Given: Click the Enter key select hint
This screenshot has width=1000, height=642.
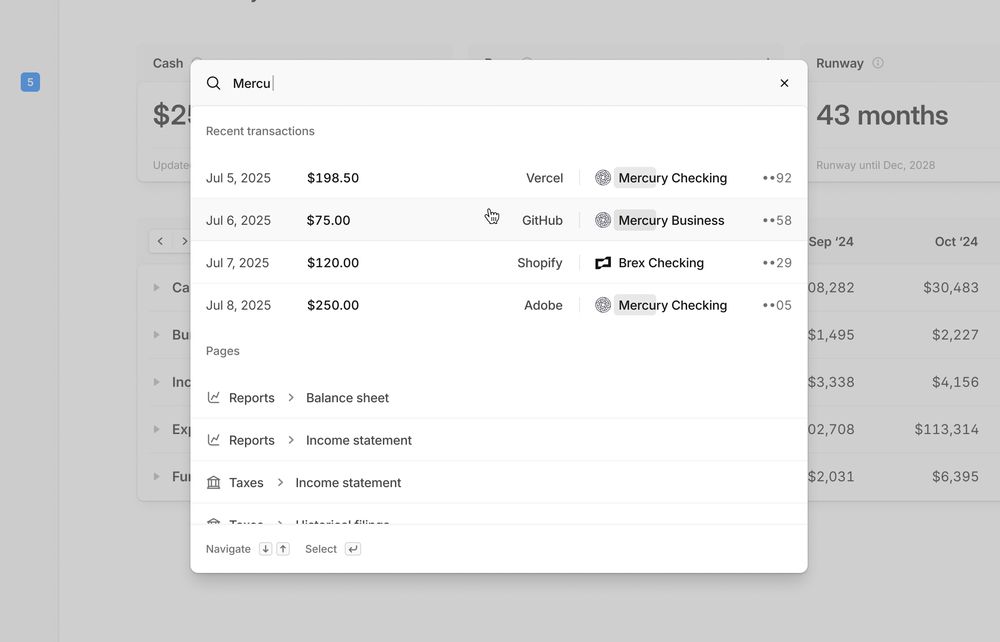Looking at the screenshot, I should 353,549.
